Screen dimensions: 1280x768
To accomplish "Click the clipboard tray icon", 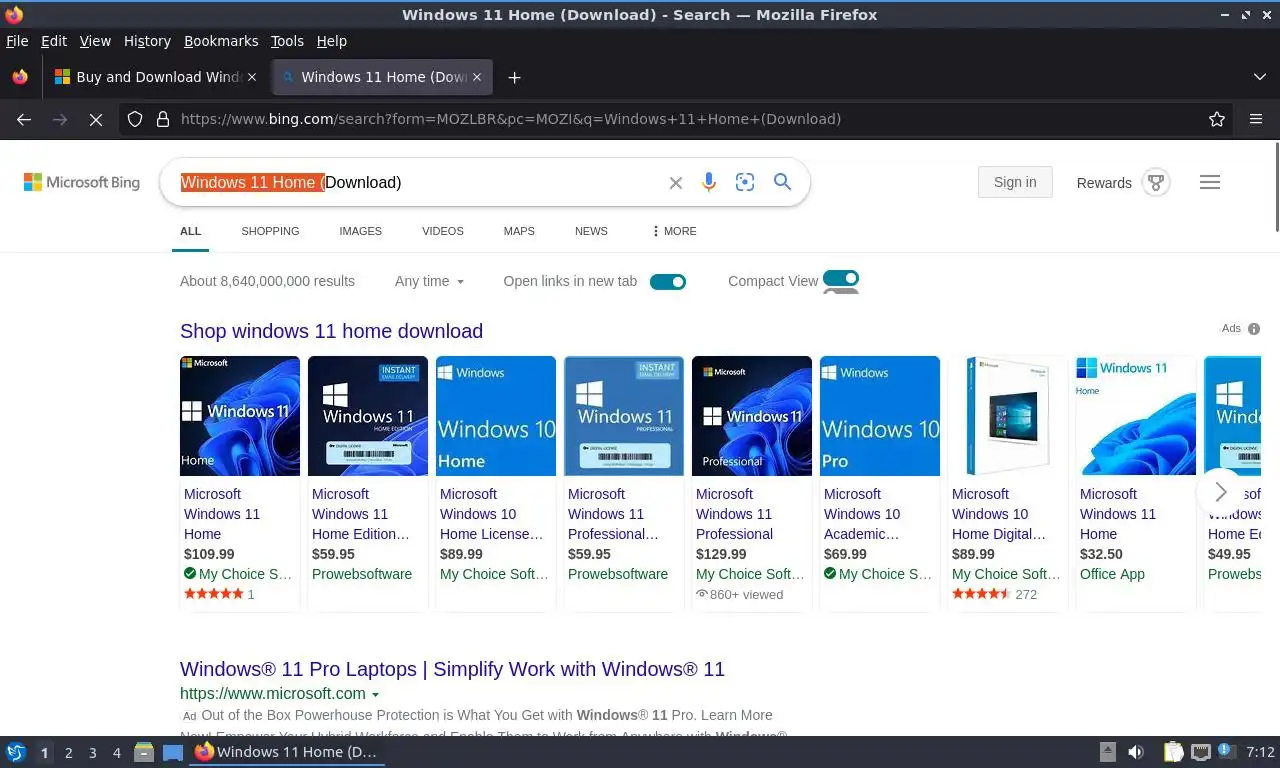I will tap(1174, 752).
